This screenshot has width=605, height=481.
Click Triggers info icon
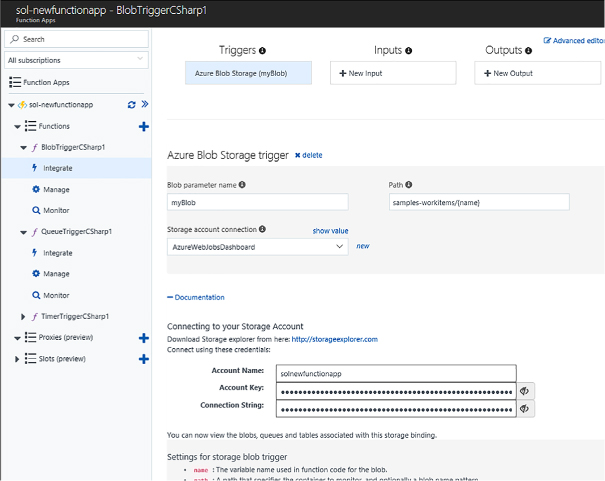click(262, 51)
